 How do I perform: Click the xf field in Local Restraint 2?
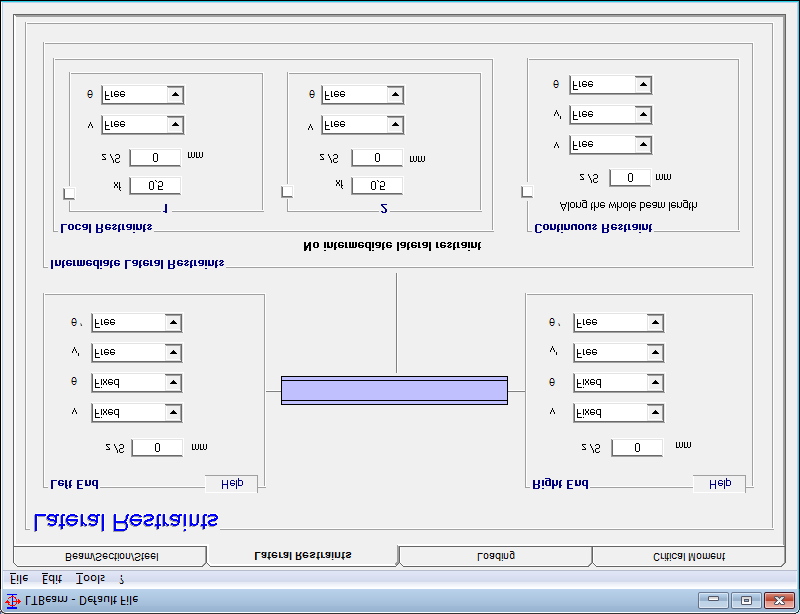point(377,186)
